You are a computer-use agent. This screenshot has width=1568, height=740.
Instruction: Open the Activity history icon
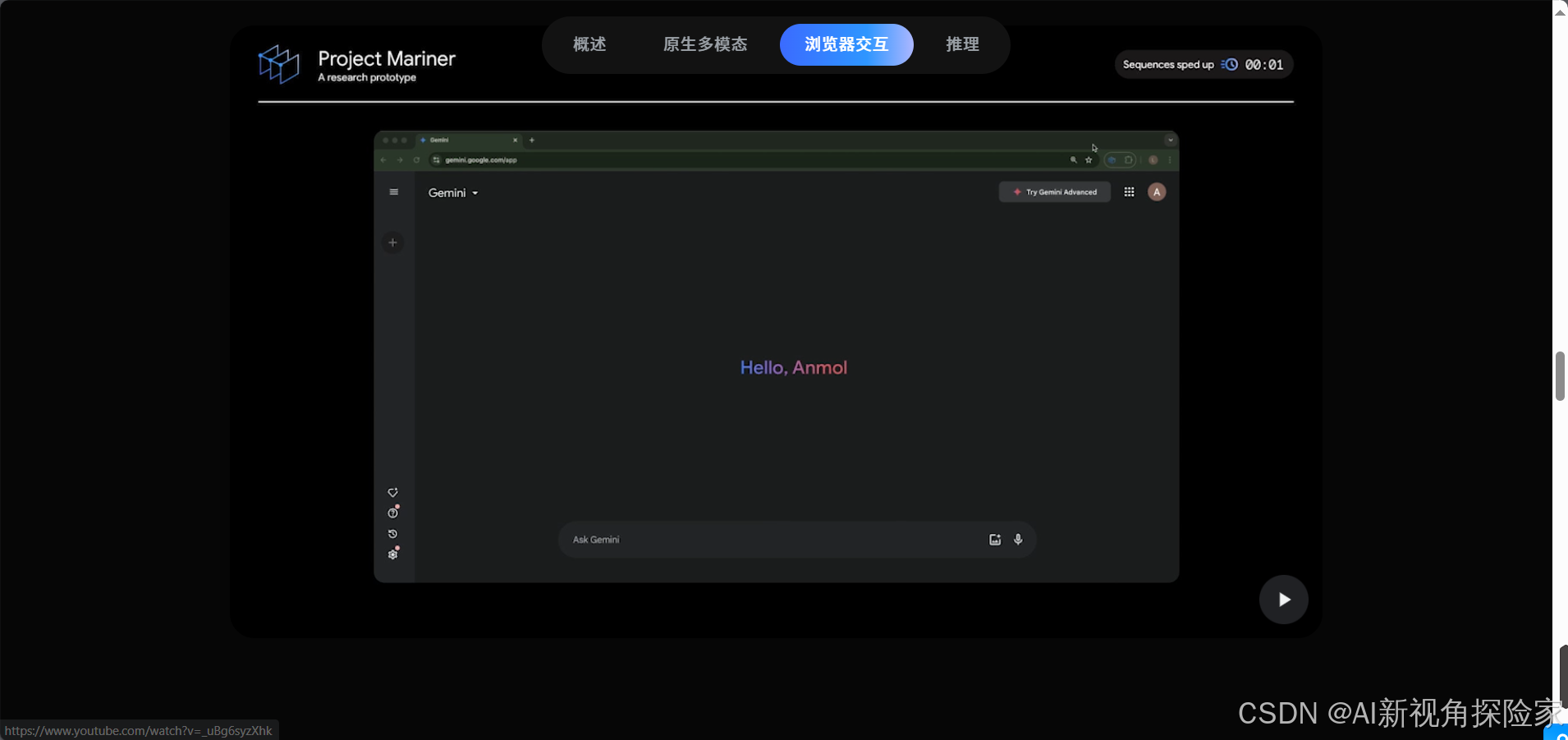(393, 534)
